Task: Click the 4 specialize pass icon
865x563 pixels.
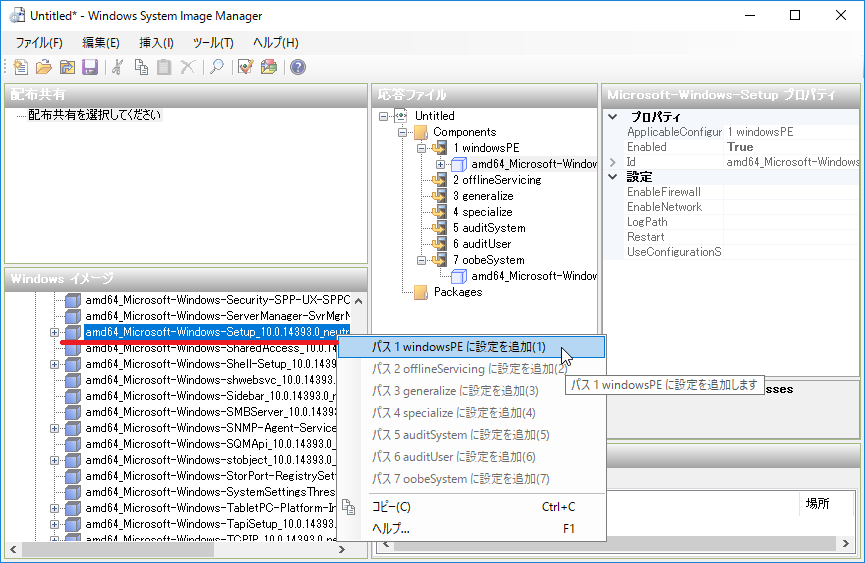Action: (x=440, y=212)
